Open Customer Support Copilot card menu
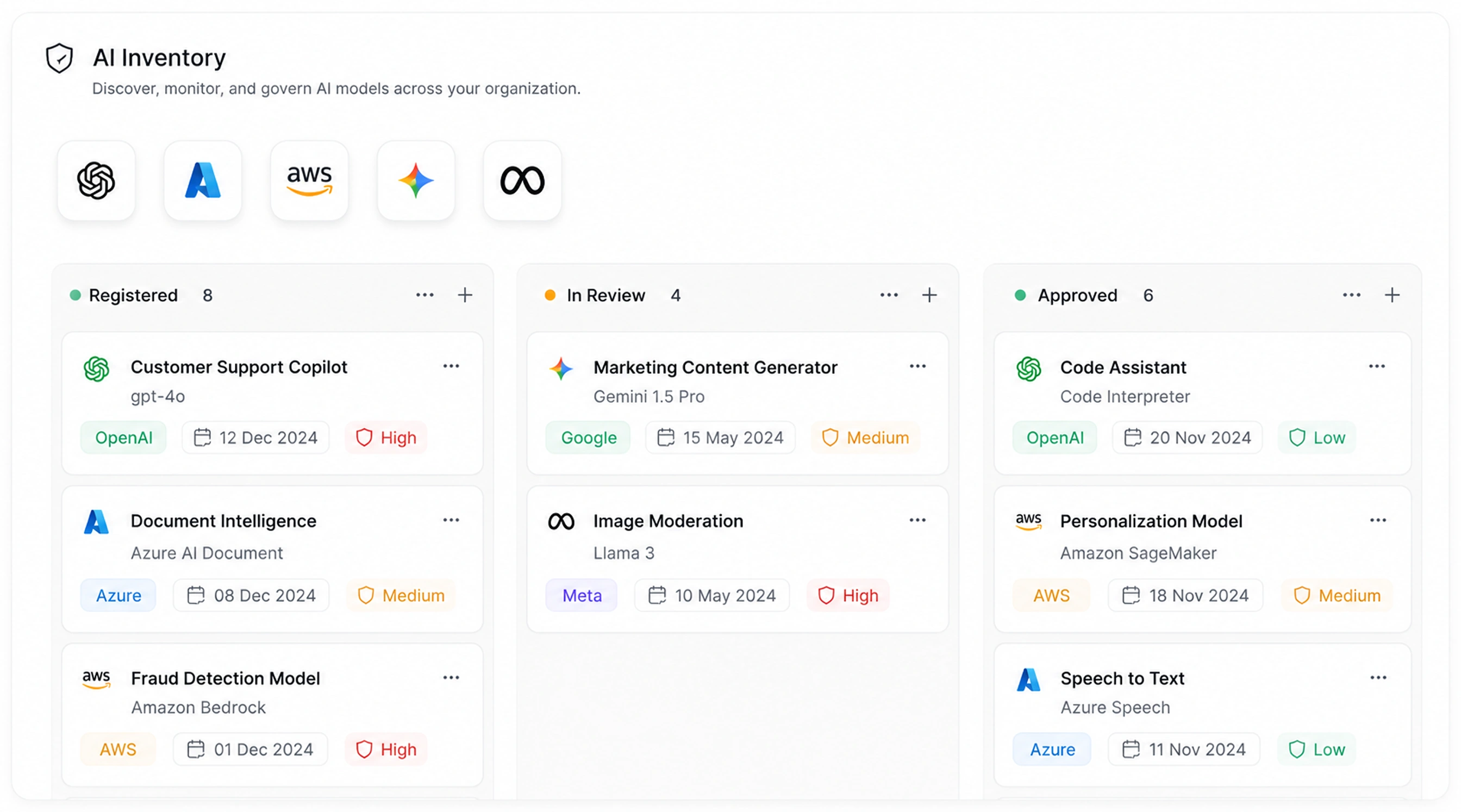Image resolution: width=1461 pixels, height=812 pixels. tap(452, 366)
